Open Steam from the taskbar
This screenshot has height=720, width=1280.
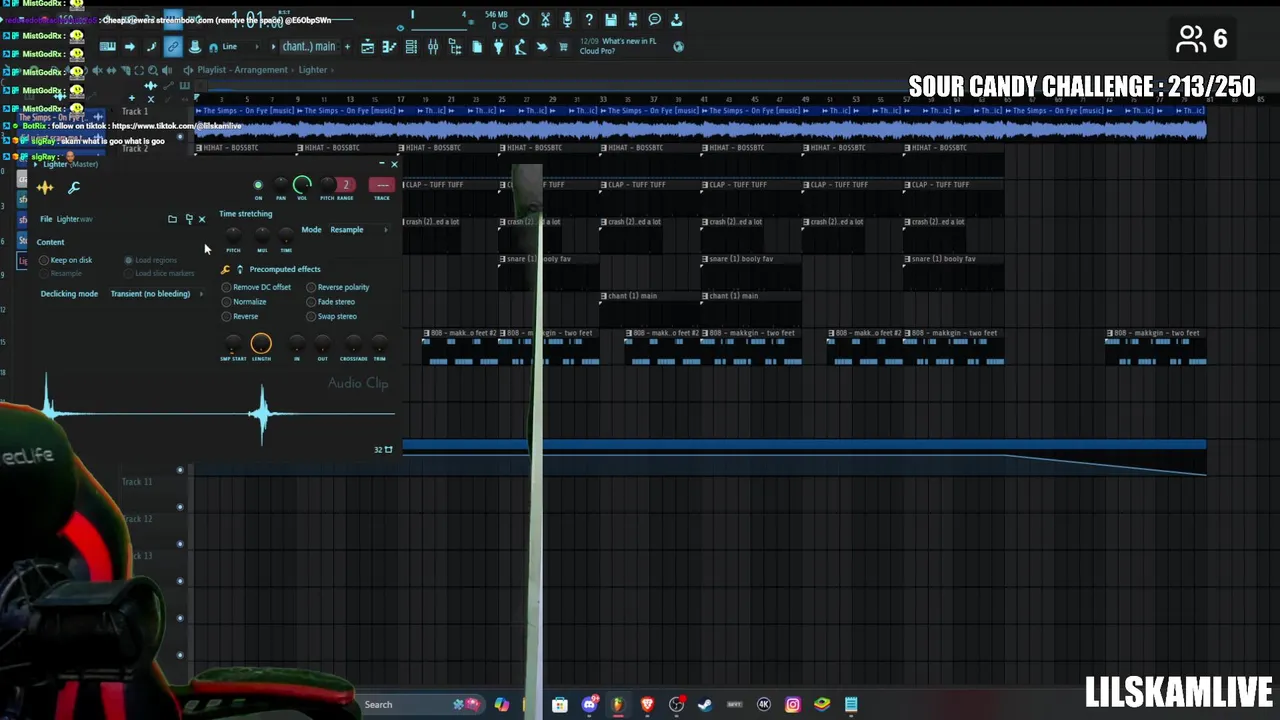coord(705,704)
